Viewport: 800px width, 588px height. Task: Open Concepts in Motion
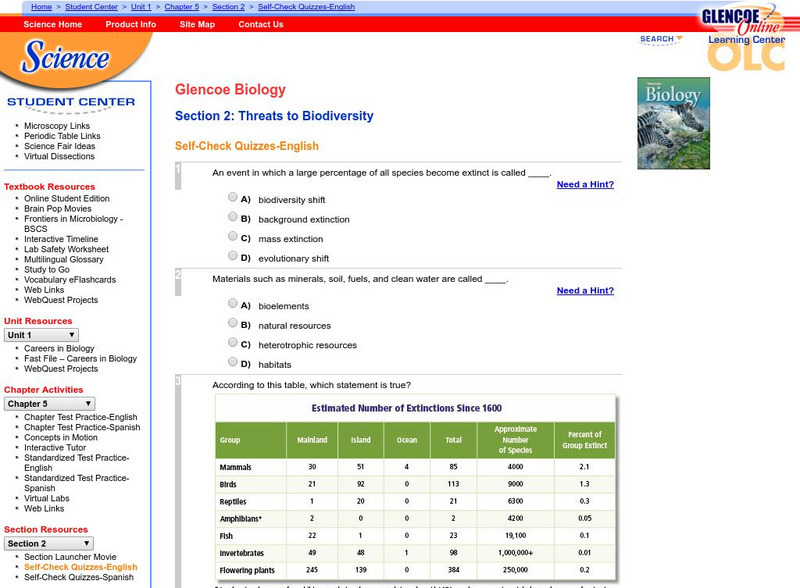coord(61,437)
